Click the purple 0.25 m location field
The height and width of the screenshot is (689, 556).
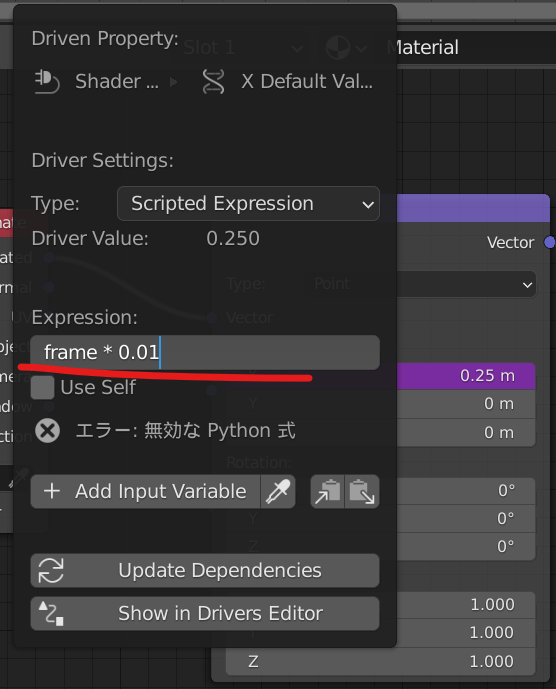pyautogui.click(x=466, y=376)
